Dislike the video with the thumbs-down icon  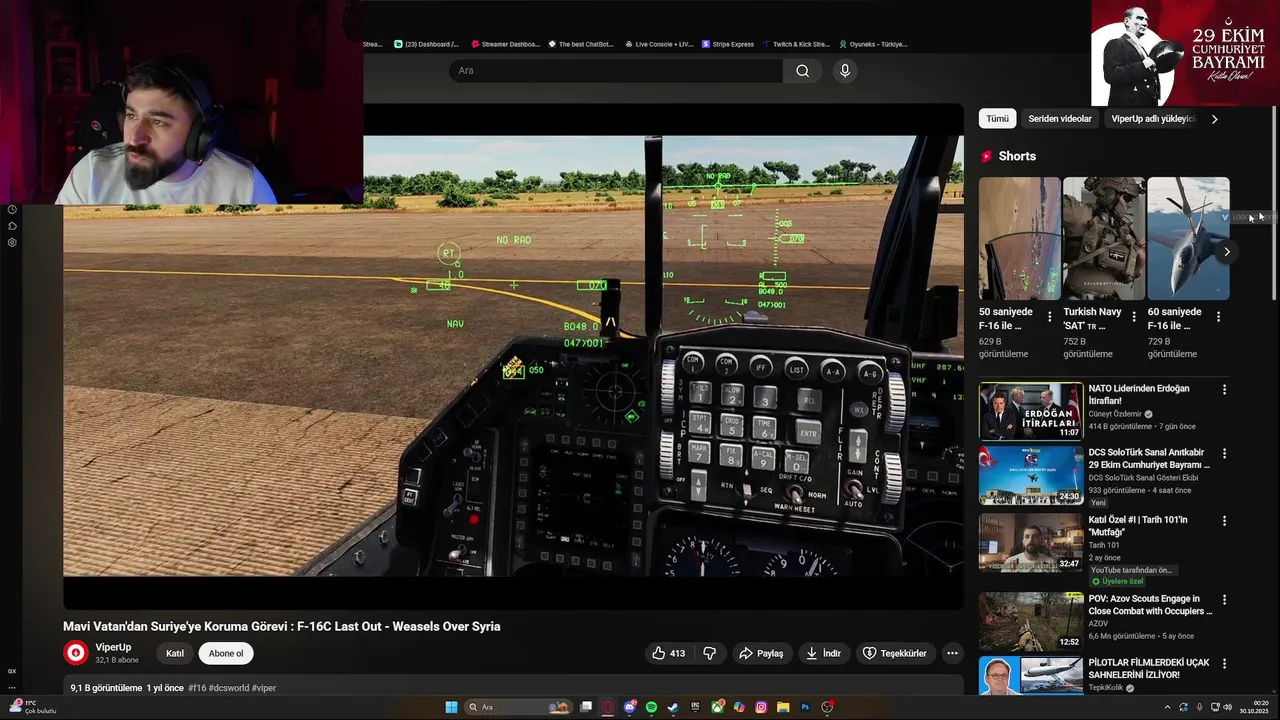point(710,653)
